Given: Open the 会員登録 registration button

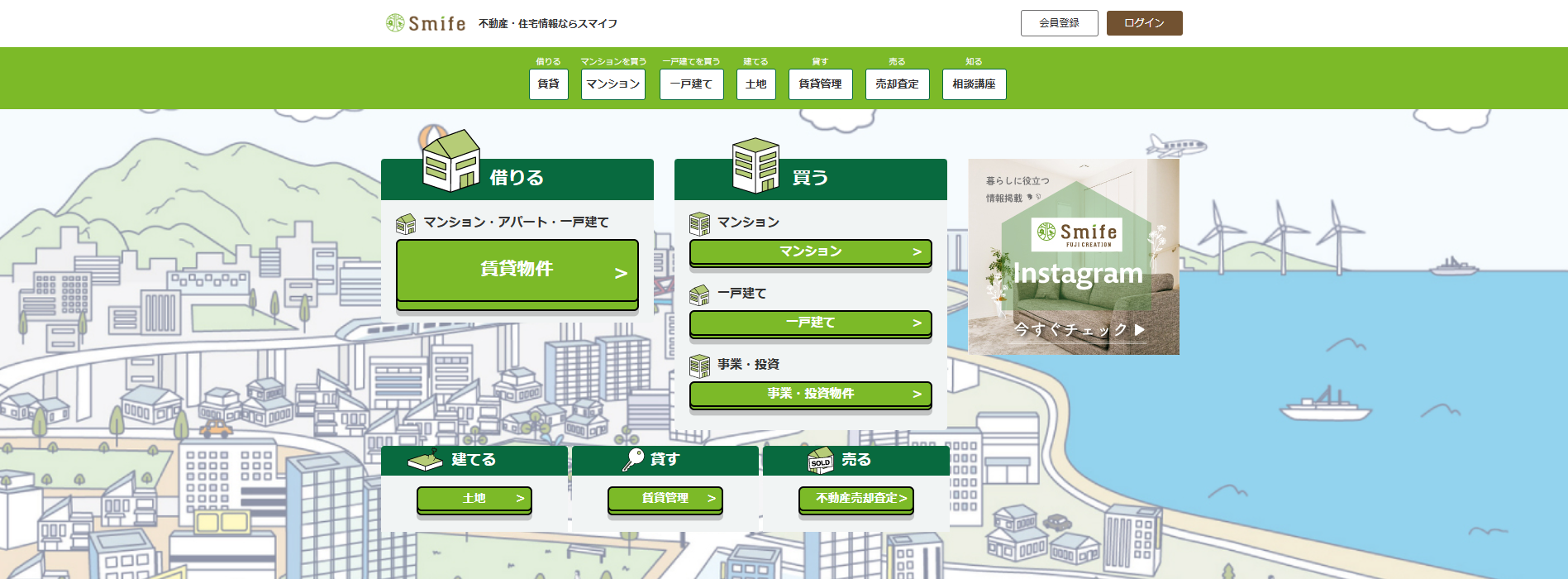Looking at the screenshot, I should [1060, 23].
